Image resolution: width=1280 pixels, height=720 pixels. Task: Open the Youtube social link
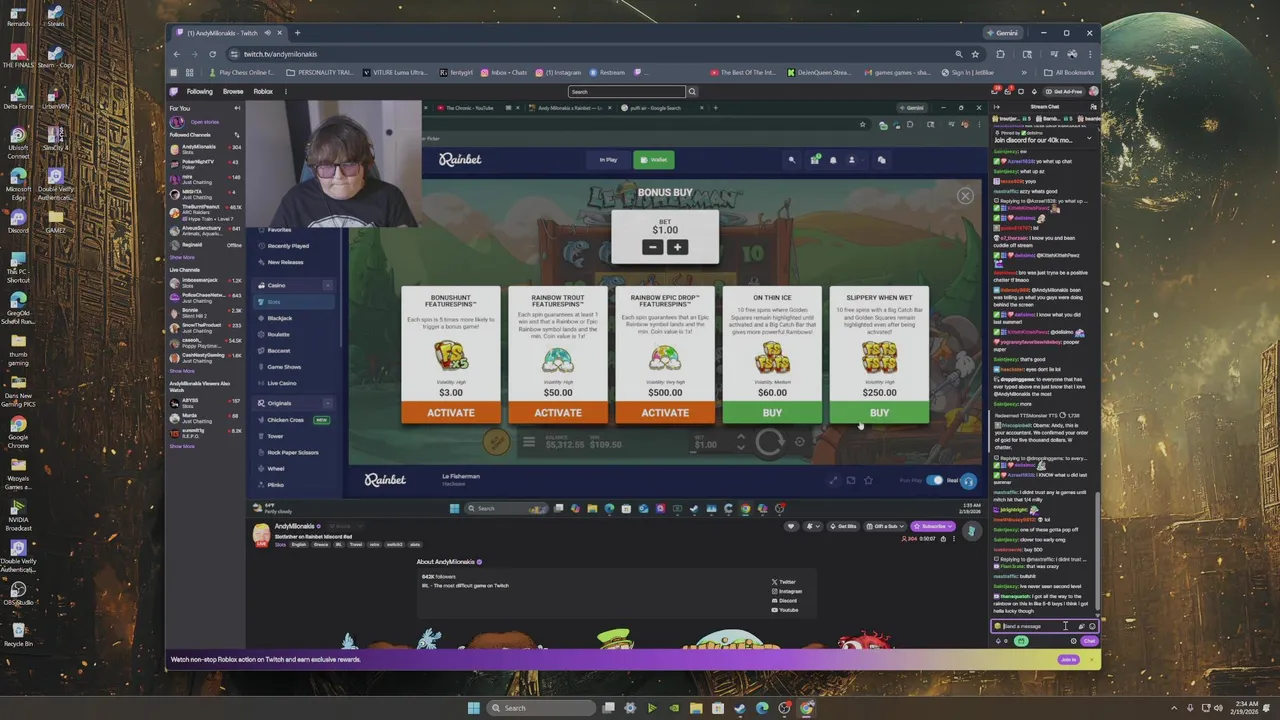pos(784,610)
